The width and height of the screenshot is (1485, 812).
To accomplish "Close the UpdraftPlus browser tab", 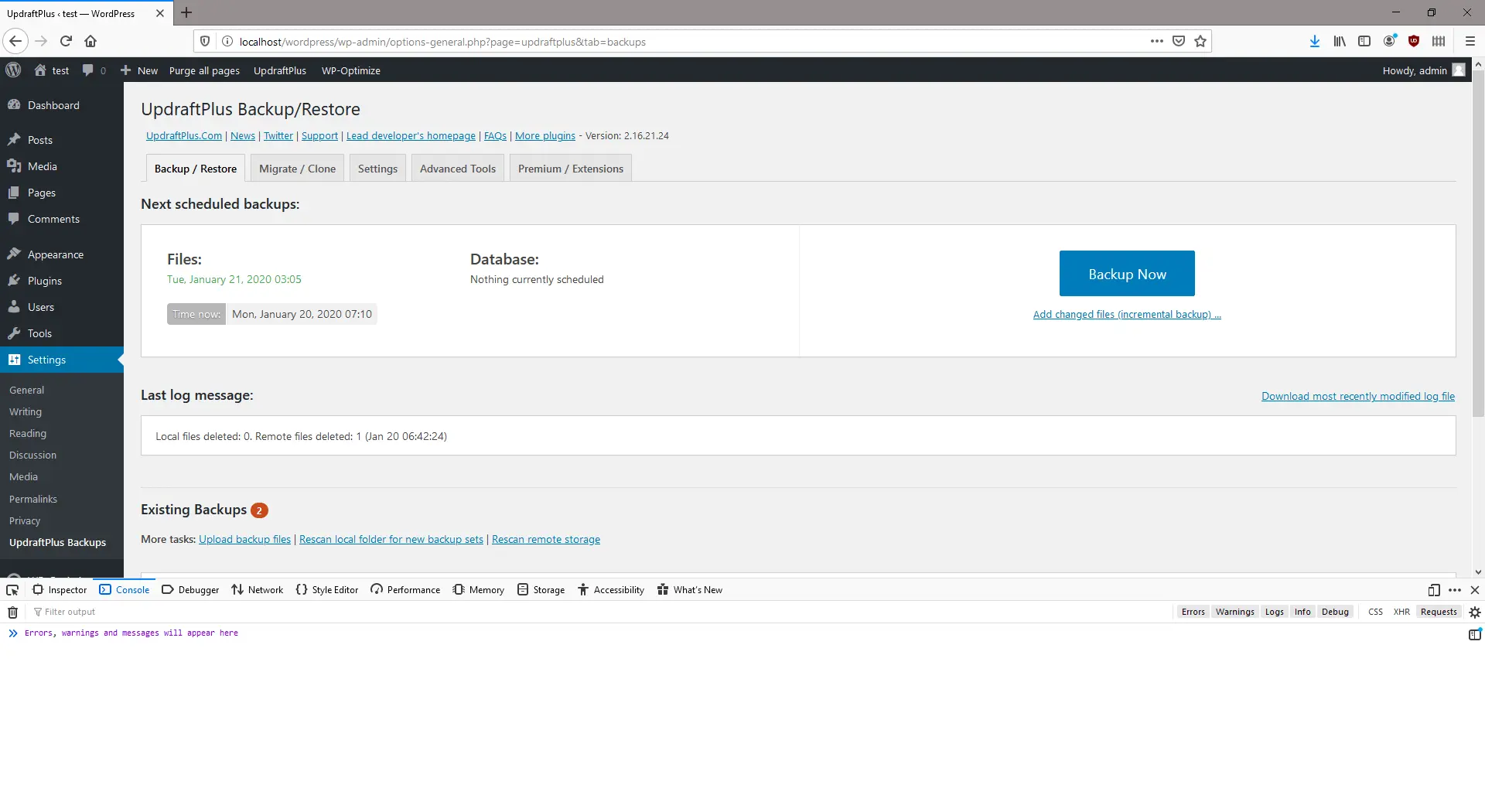I will pos(160,13).
